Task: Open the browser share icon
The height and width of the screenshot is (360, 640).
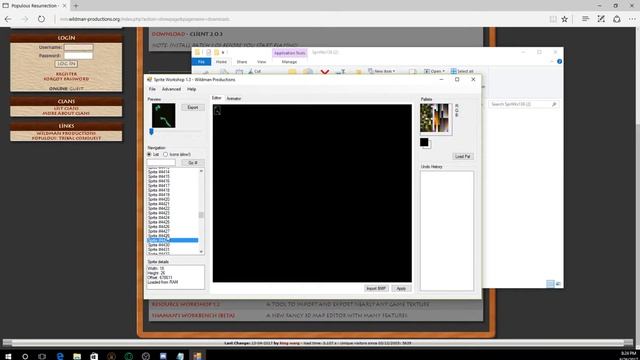Action: coord(617,19)
